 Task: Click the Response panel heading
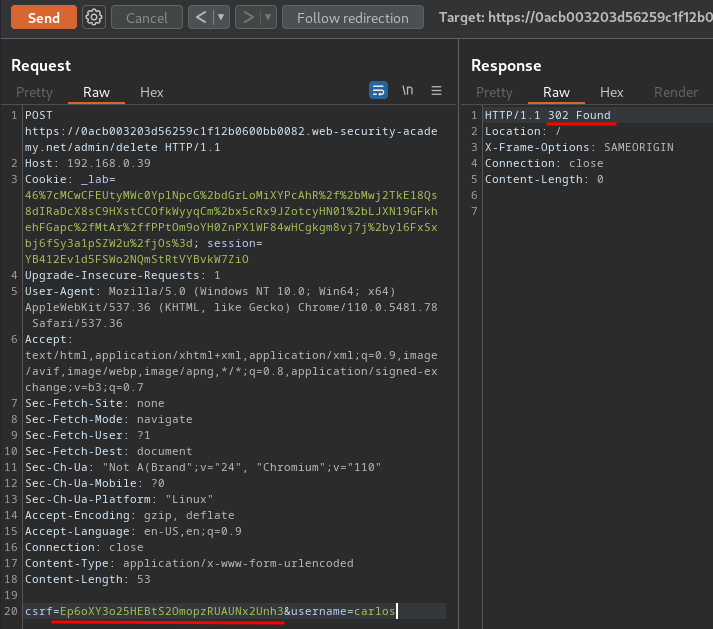[506, 65]
